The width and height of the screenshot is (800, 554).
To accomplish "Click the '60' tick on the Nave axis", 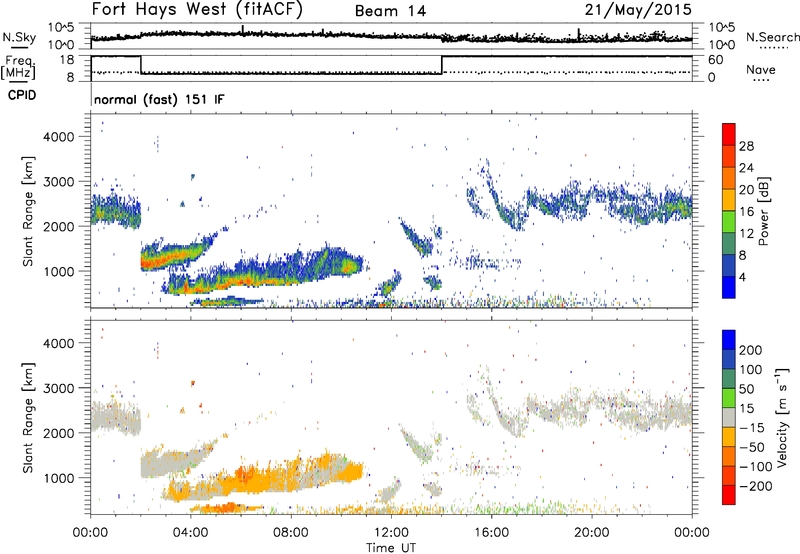I will (715, 60).
